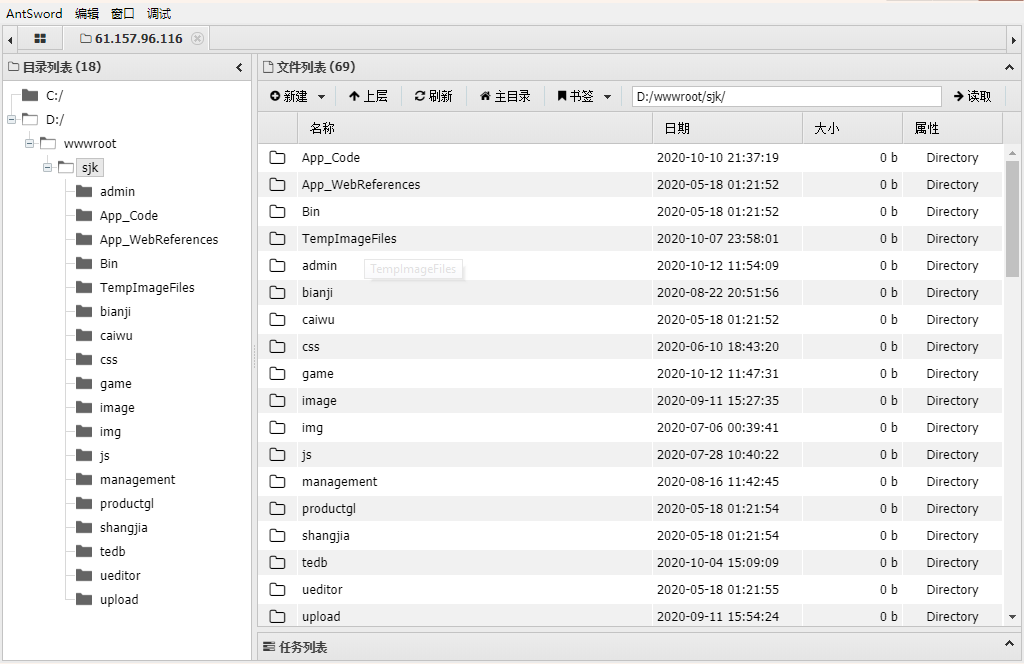Close the 61.157.96.116 tab
The image size is (1024, 664).
pyautogui.click(x=197, y=39)
